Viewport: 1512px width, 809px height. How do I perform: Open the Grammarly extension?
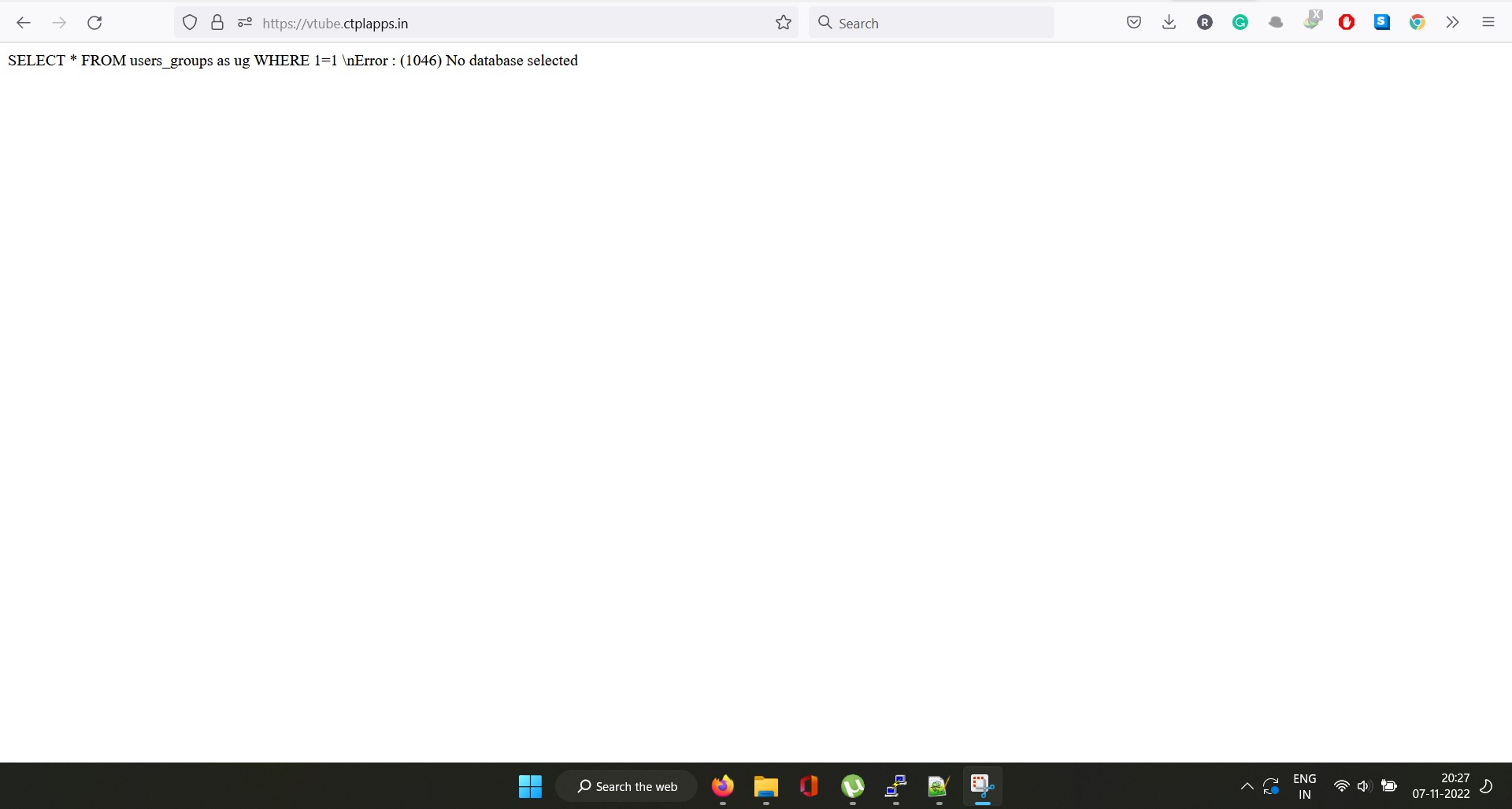coord(1240,22)
